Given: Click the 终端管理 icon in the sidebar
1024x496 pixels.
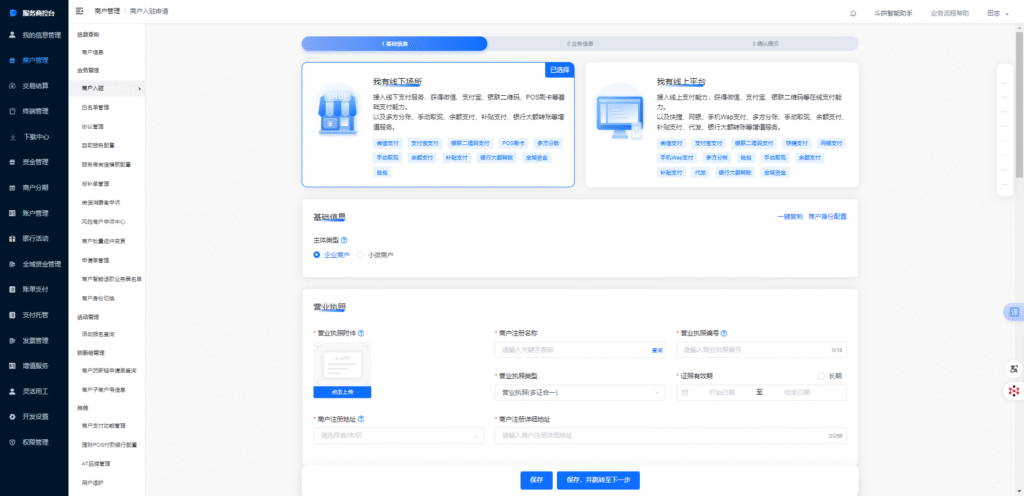Looking at the screenshot, I should click(12, 111).
